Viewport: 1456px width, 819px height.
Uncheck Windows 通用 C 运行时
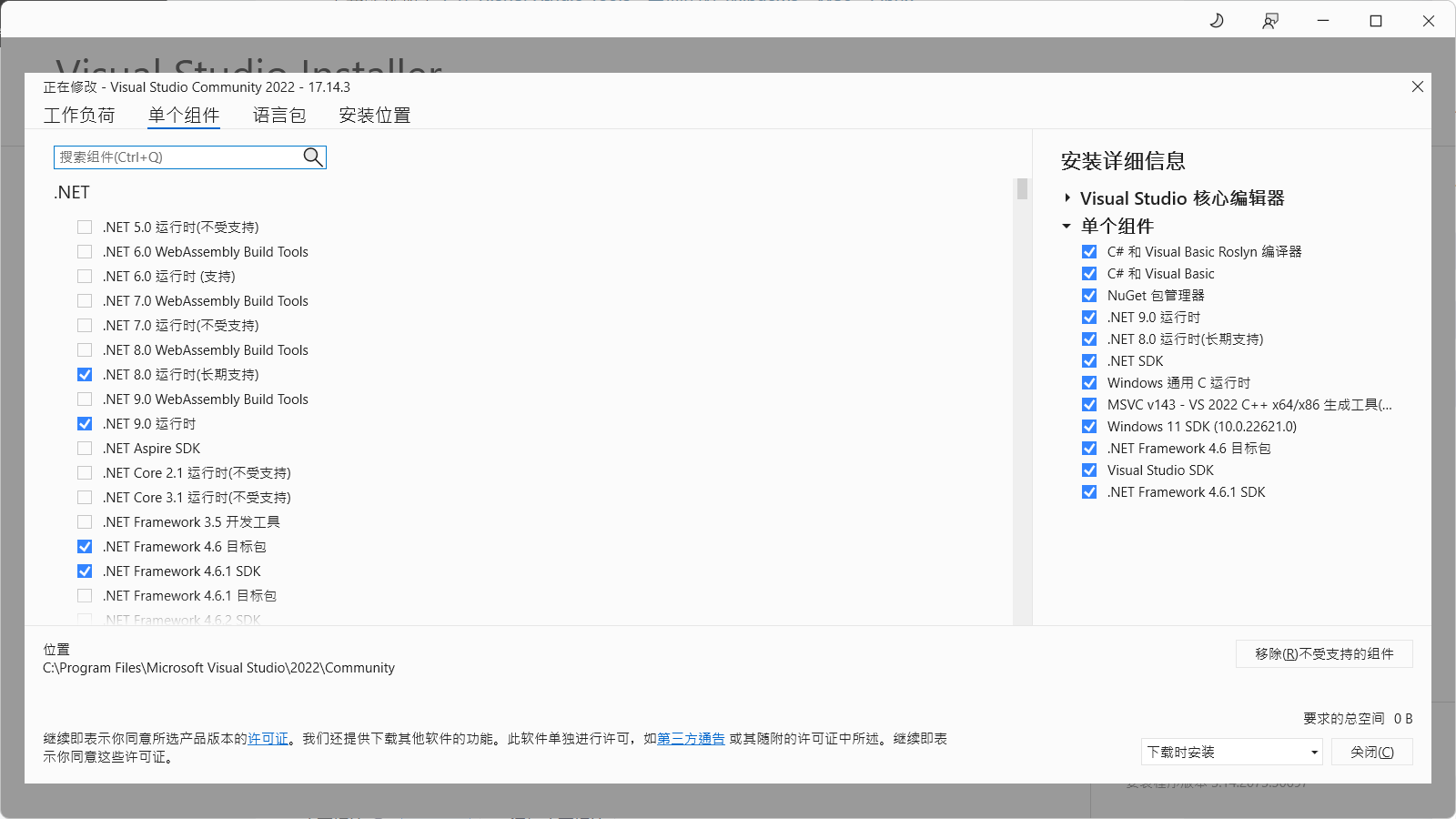coord(1089,382)
